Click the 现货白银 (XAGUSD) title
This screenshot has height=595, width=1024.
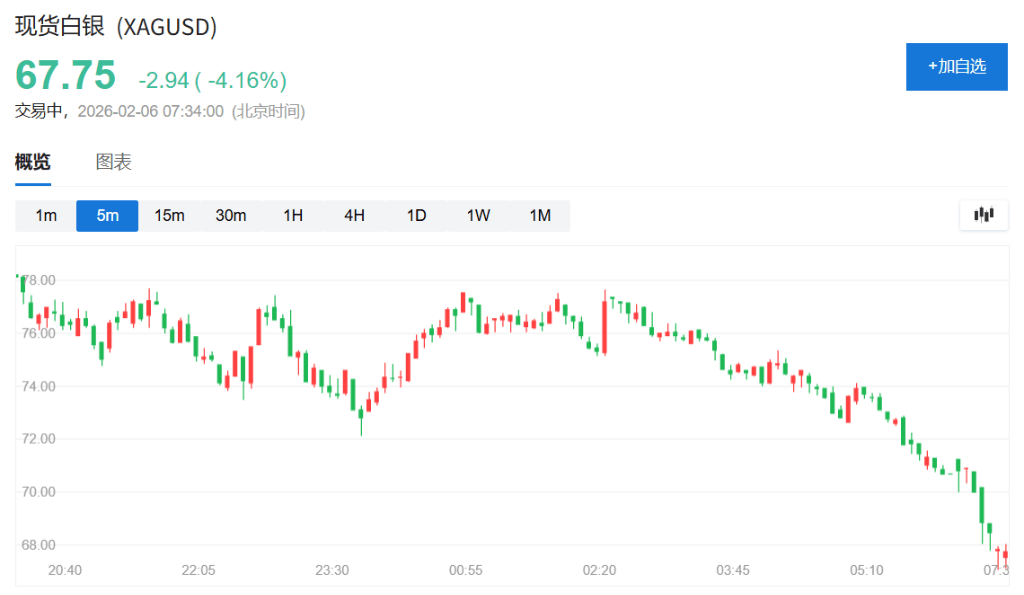[116, 27]
